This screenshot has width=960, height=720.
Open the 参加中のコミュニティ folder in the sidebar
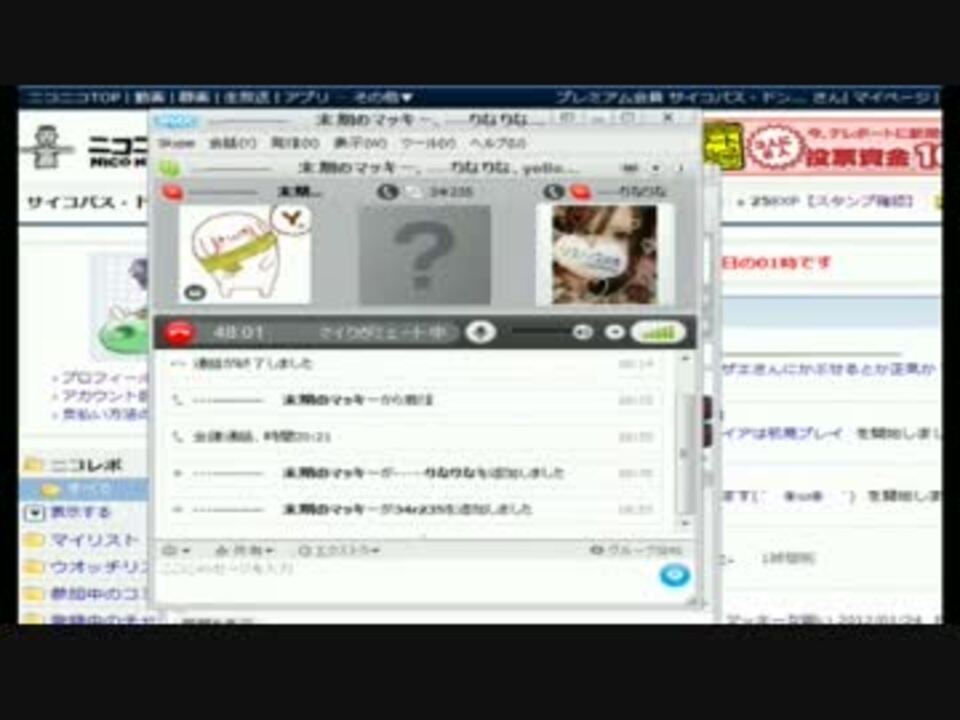click(x=84, y=594)
